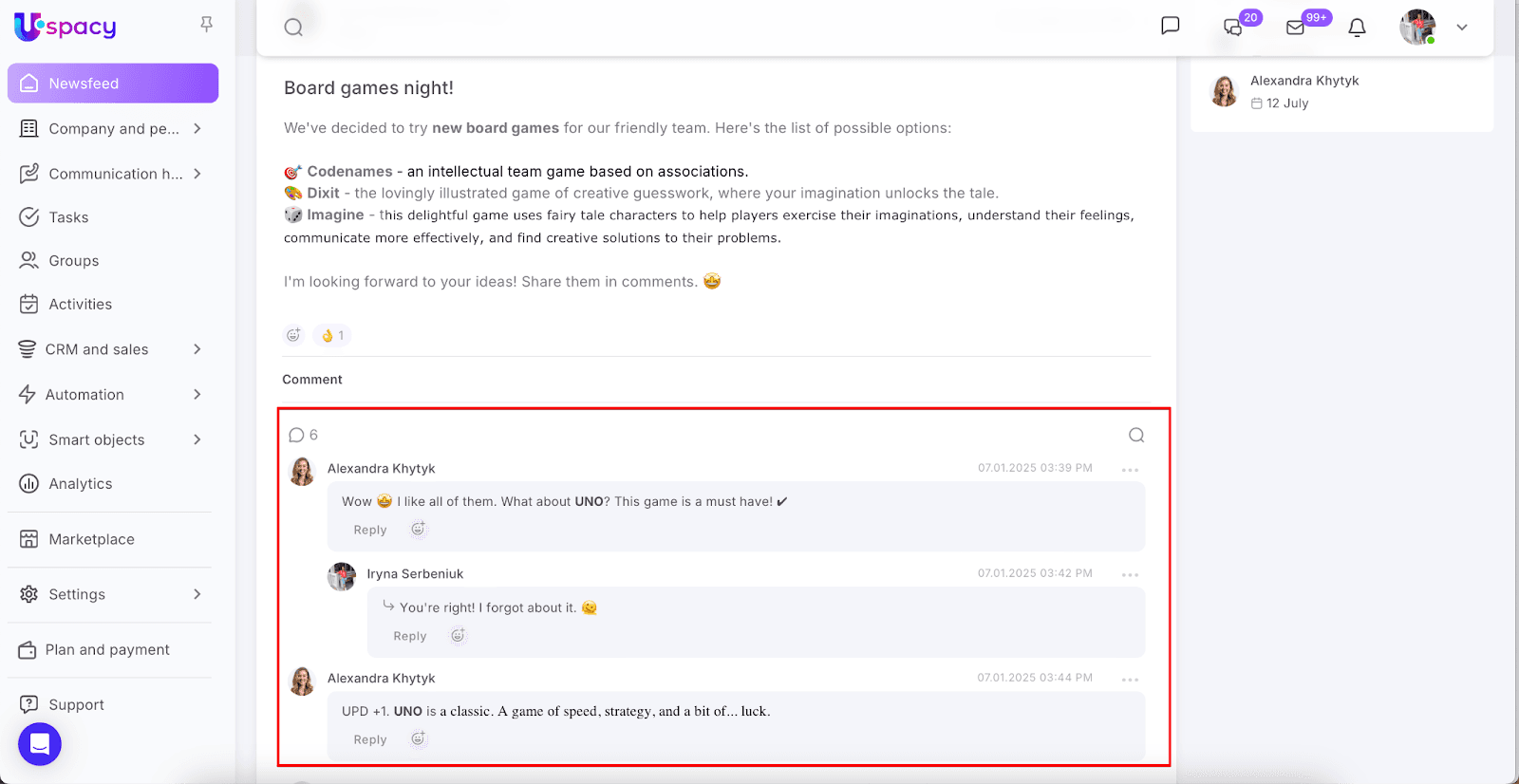The image size is (1519, 784).
Task: Add emoji reaction to the post
Action: (293, 335)
